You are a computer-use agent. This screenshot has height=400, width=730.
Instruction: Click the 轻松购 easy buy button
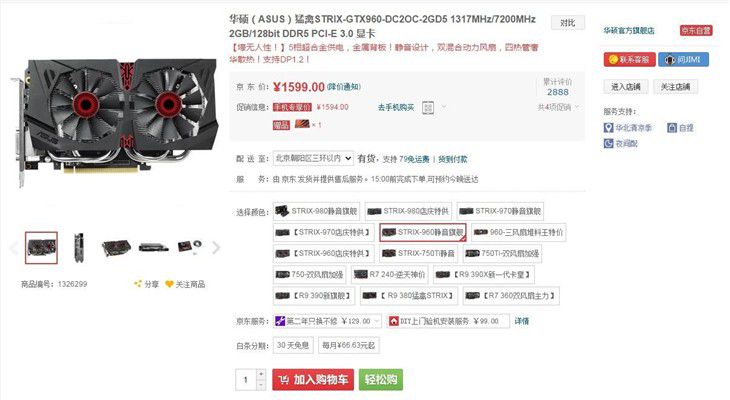pos(381,380)
